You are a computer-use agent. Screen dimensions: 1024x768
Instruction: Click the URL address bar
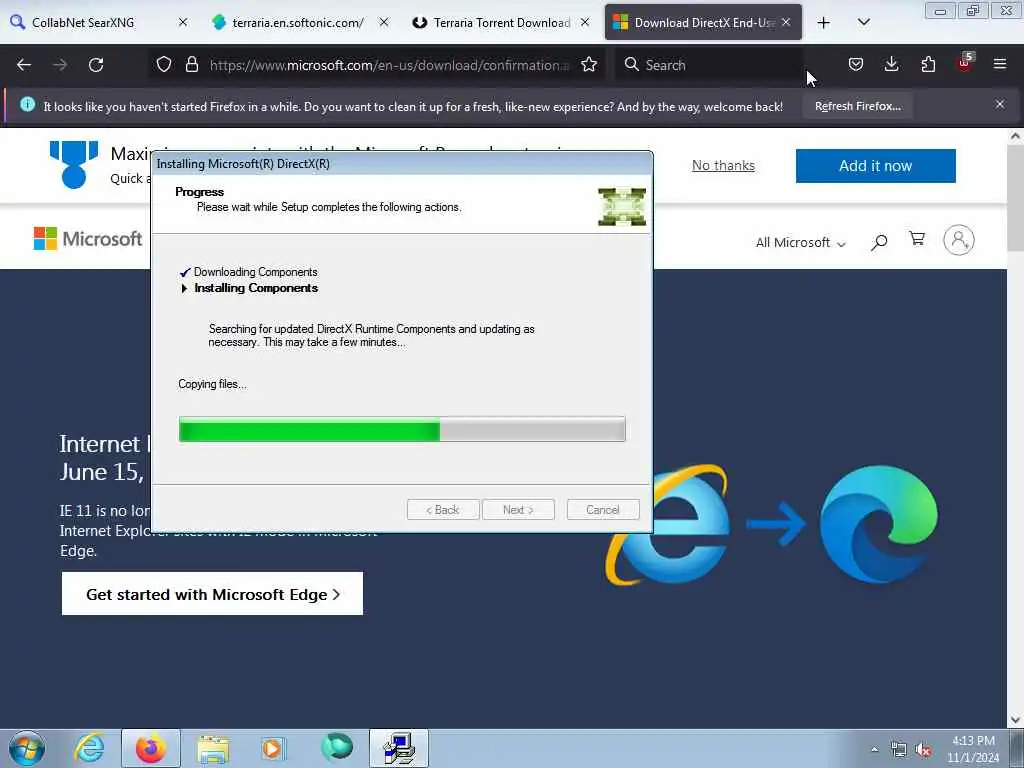(x=389, y=65)
